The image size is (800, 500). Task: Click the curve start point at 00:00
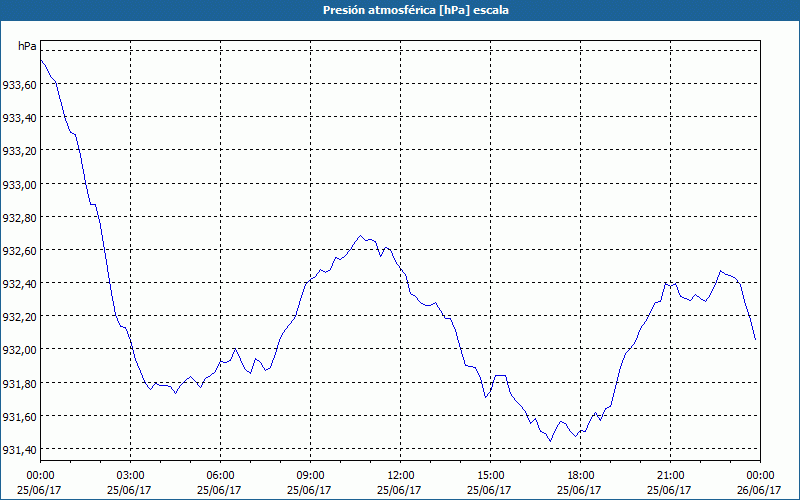41,60
